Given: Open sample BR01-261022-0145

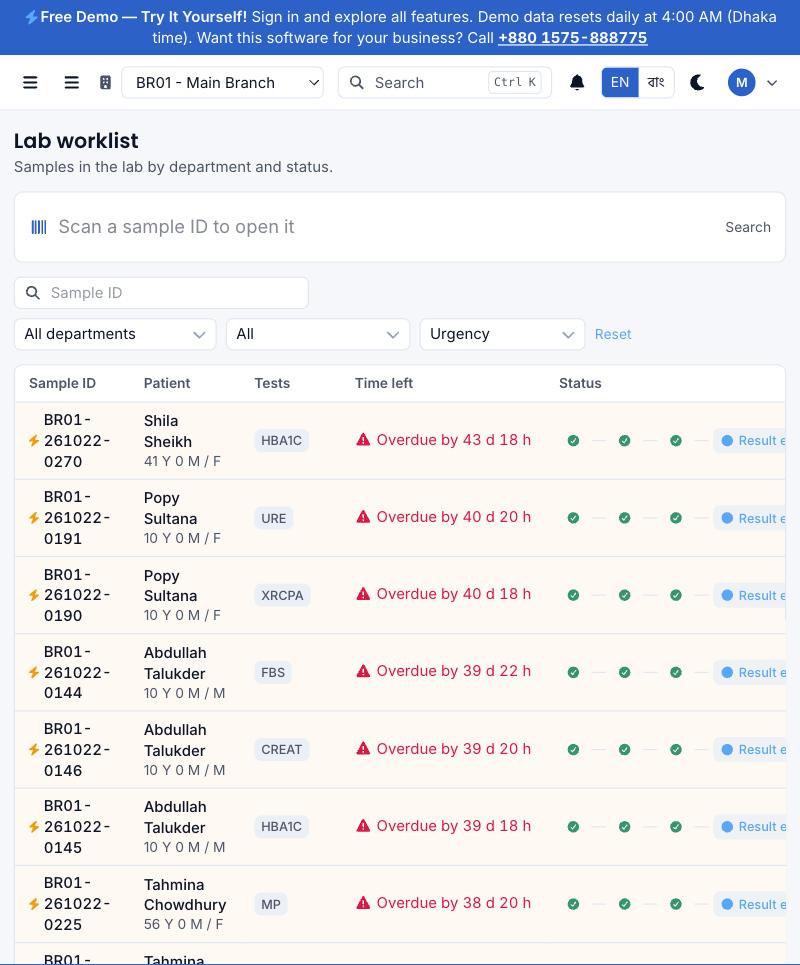Looking at the screenshot, I should pos(76,827).
